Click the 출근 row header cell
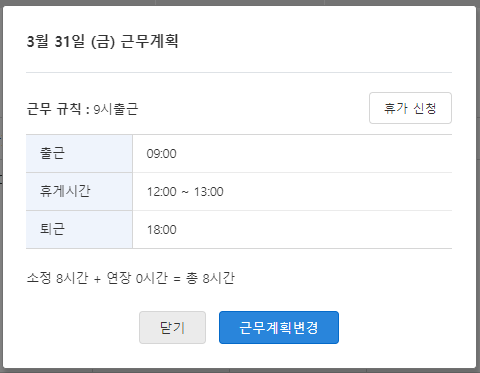Image resolution: width=480 pixels, height=373 pixels. coord(79,154)
